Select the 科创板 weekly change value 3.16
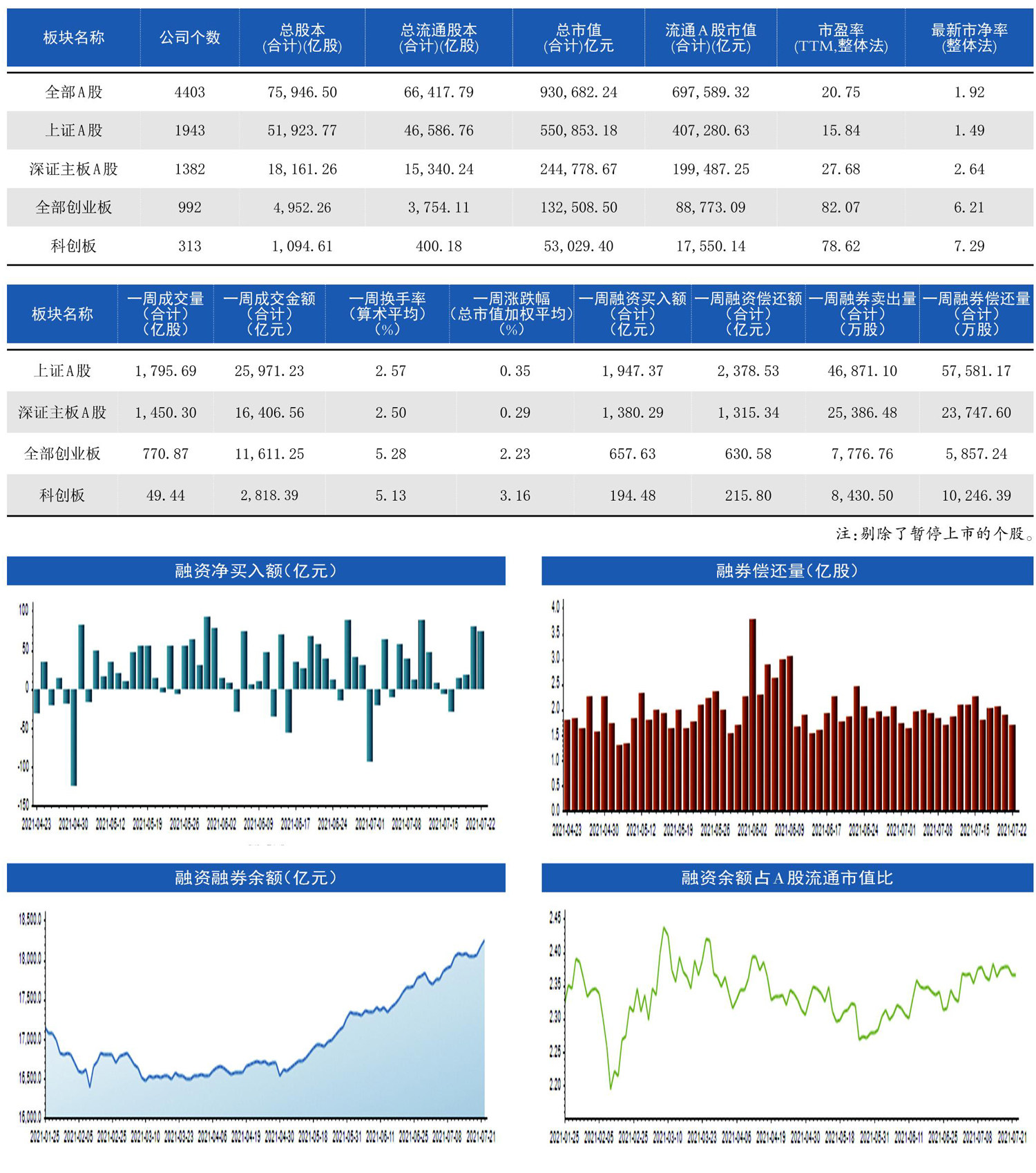This screenshot has height=1173, width=1036. [515, 495]
